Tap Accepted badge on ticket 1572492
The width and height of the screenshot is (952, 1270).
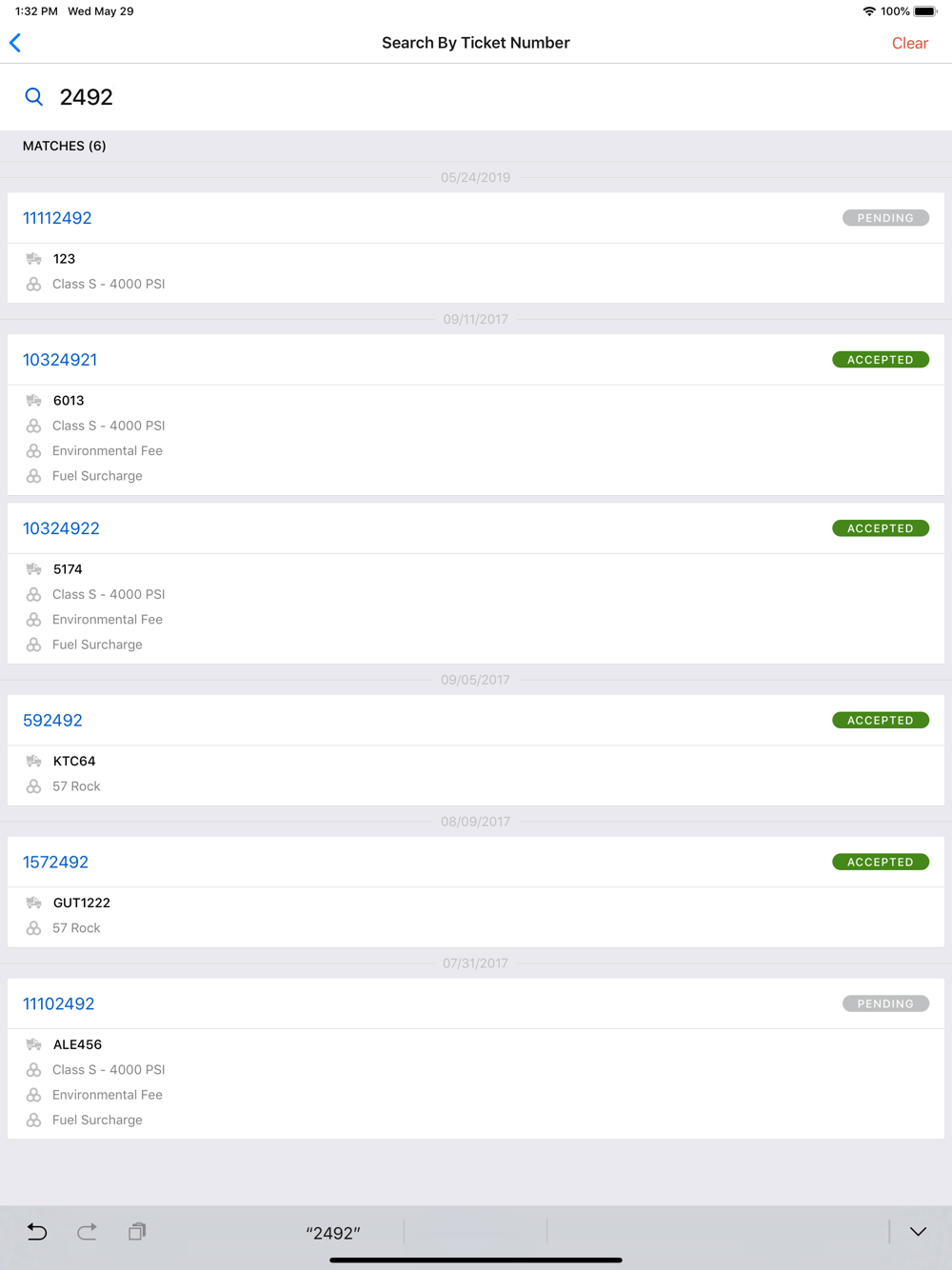[x=881, y=862]
